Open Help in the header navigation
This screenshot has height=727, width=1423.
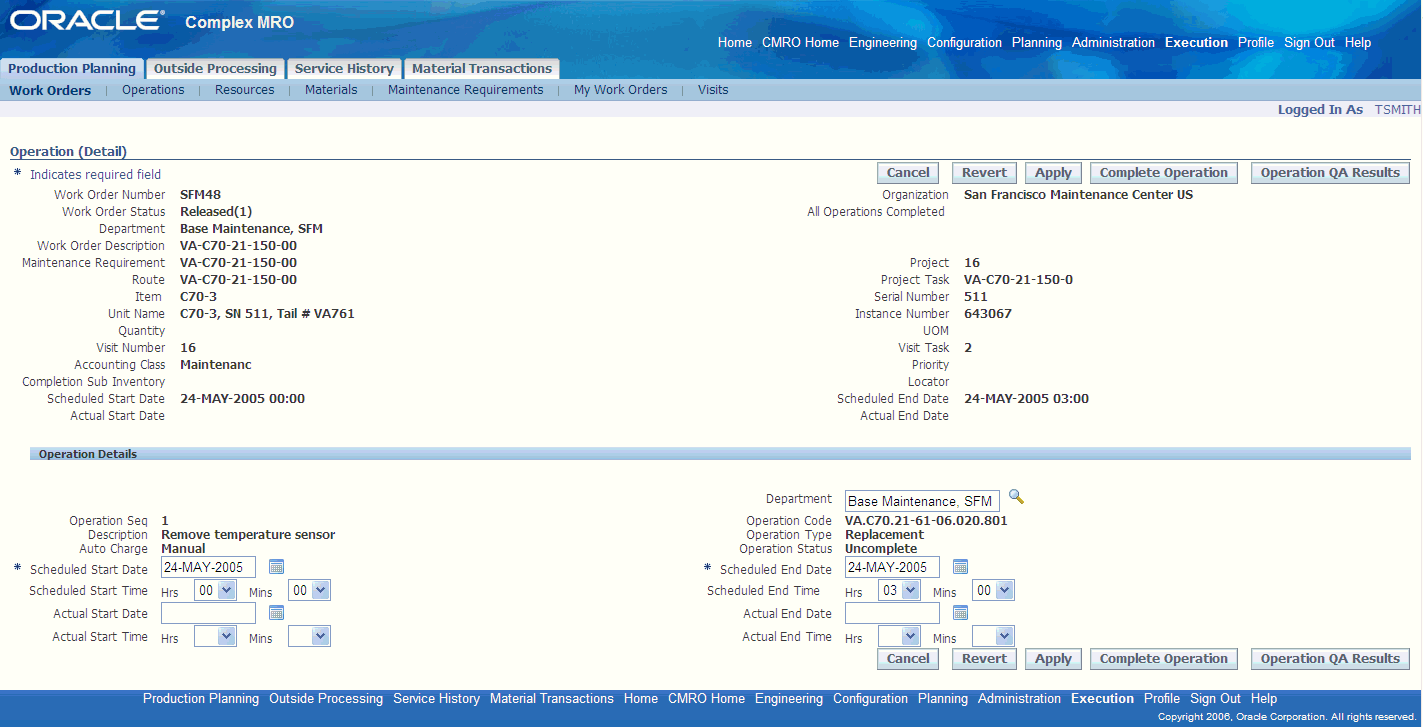[x=1358, y=43]
